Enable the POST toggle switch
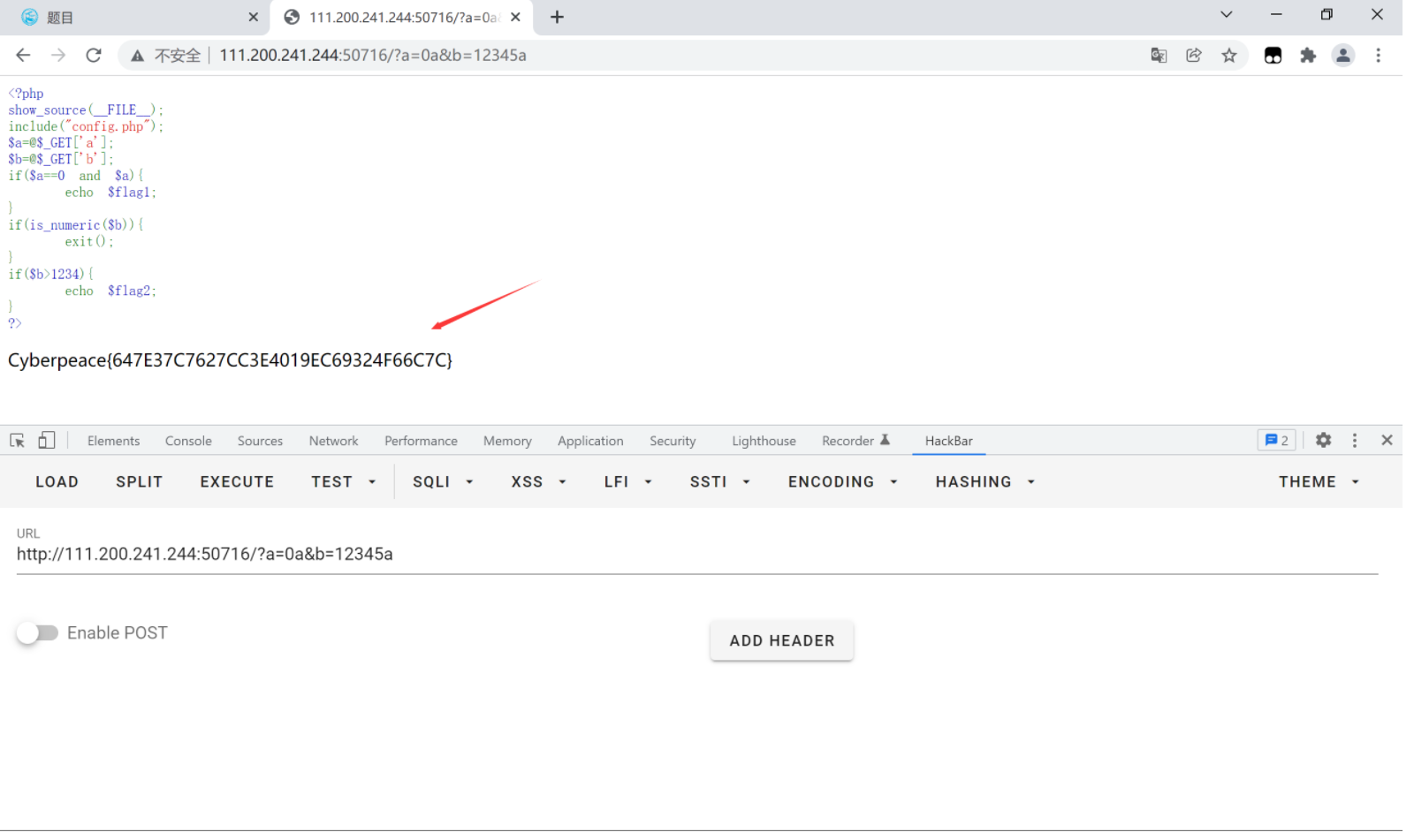The height and width of the screenshot is (840, 1414). click(x=37, y=632)
